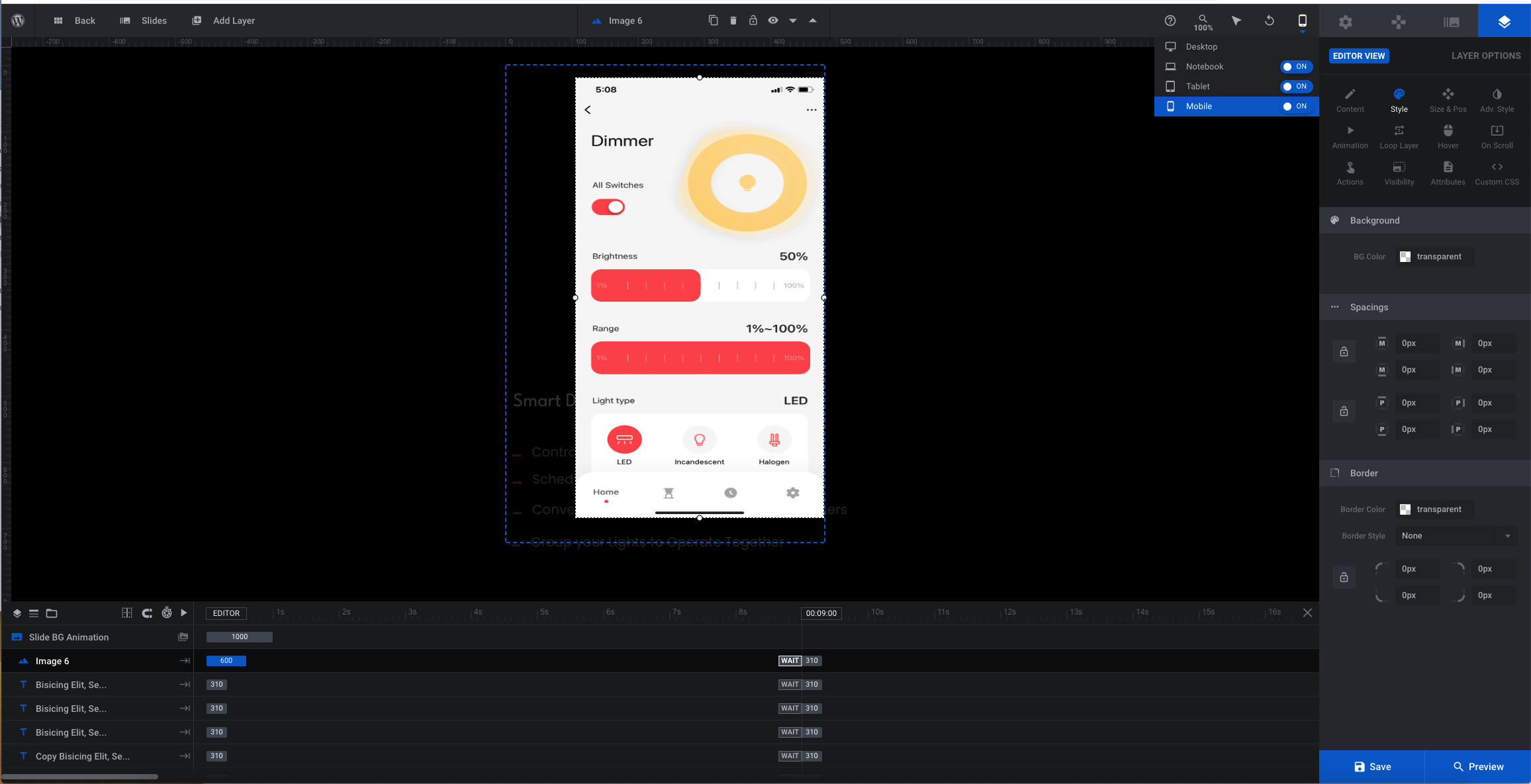Open the Border Style None dropdown
The height and width of the screenshot is (784, 1531).
[x=1456, y=537]
